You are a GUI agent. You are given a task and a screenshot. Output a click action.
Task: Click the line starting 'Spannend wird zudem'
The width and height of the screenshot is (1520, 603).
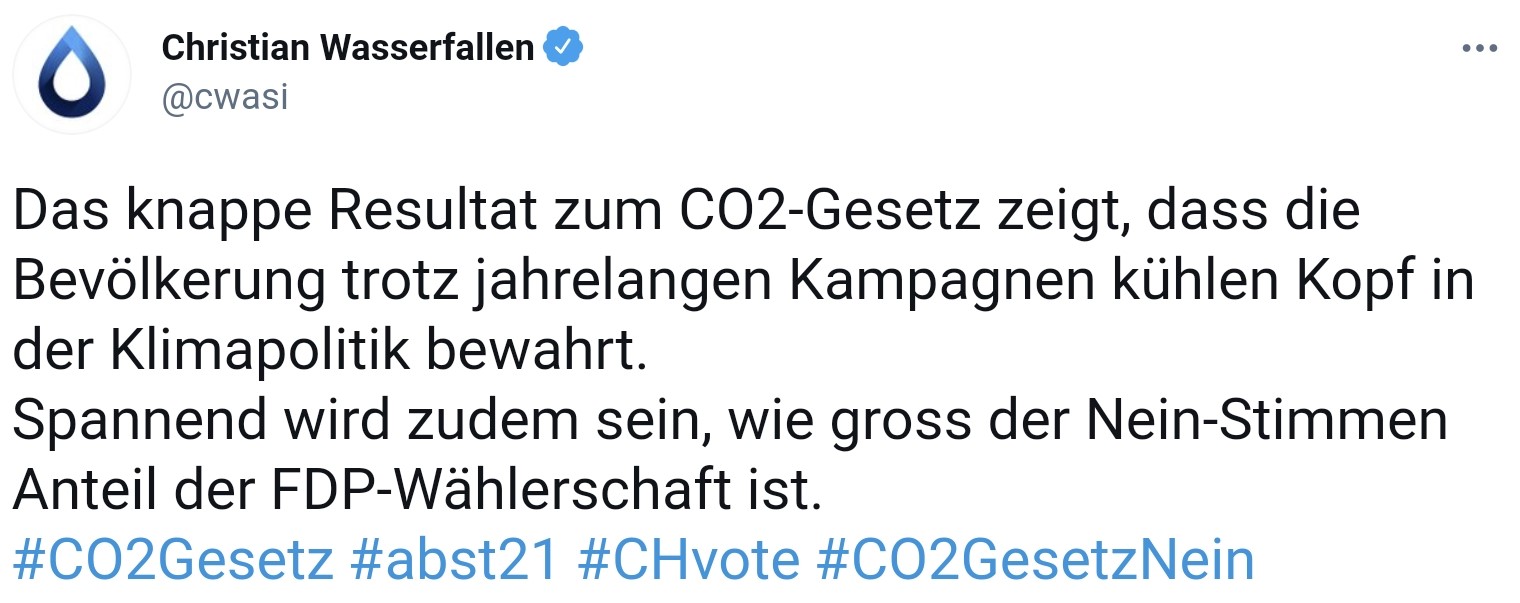730,423
